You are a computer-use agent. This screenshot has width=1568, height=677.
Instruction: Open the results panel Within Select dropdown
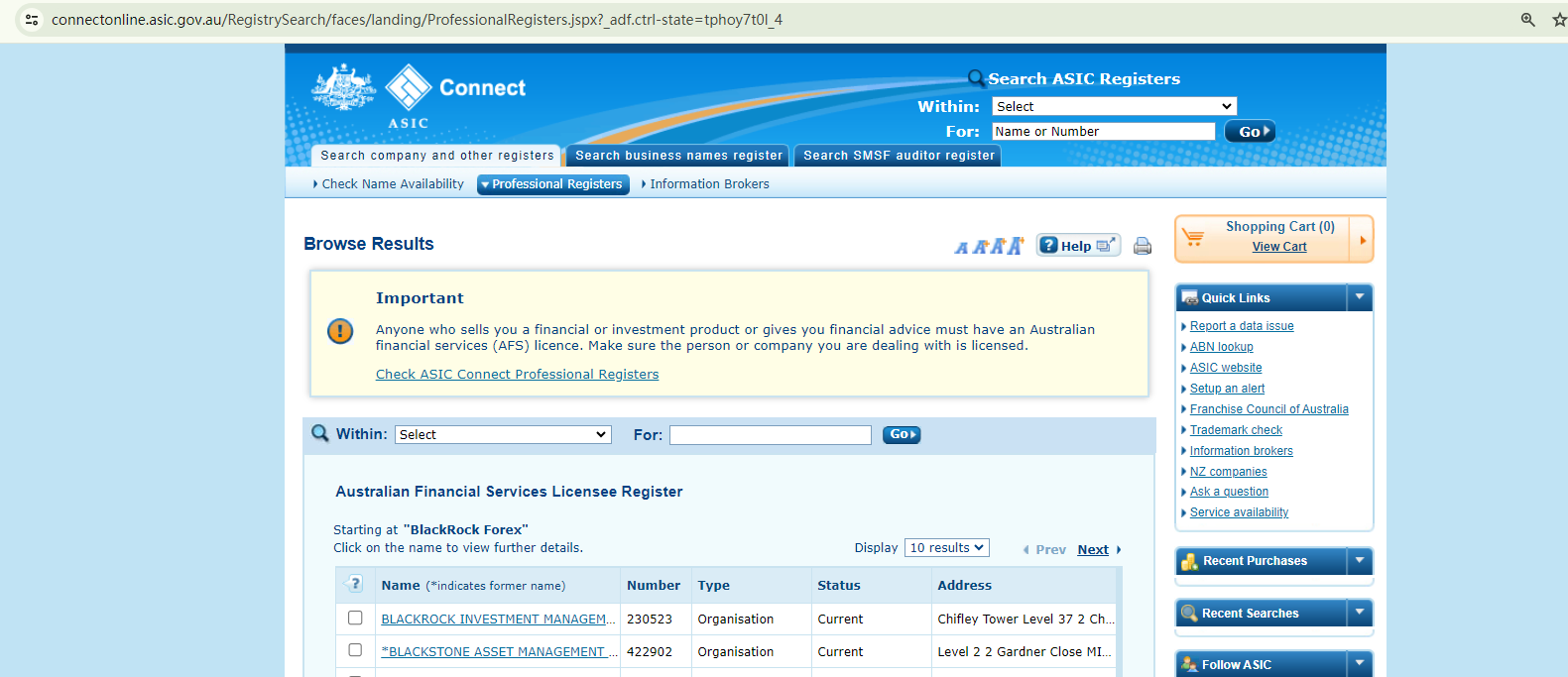click(x=503, y=434)
